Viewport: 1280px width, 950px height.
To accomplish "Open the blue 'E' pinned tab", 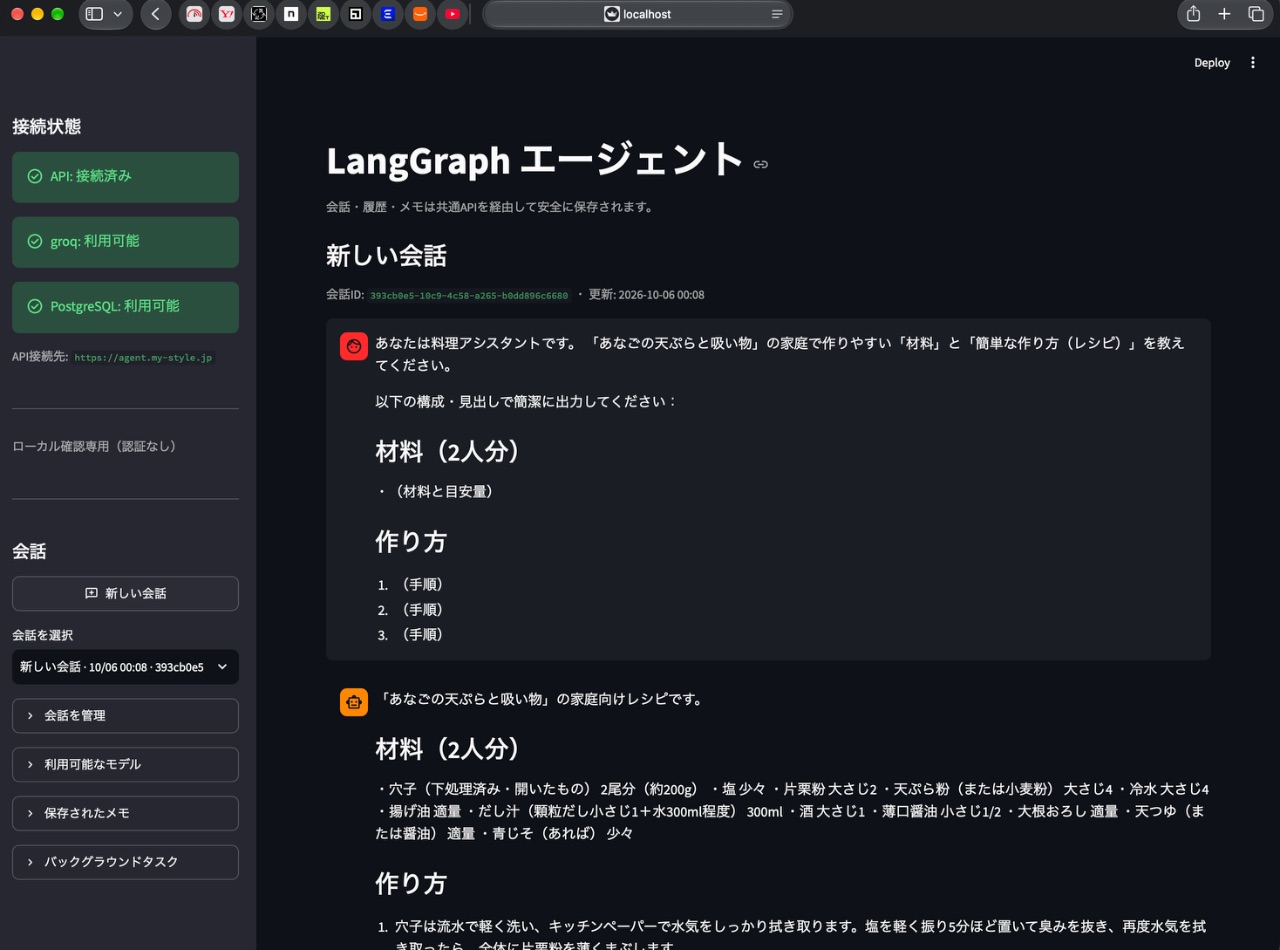I will click(388, 14).
